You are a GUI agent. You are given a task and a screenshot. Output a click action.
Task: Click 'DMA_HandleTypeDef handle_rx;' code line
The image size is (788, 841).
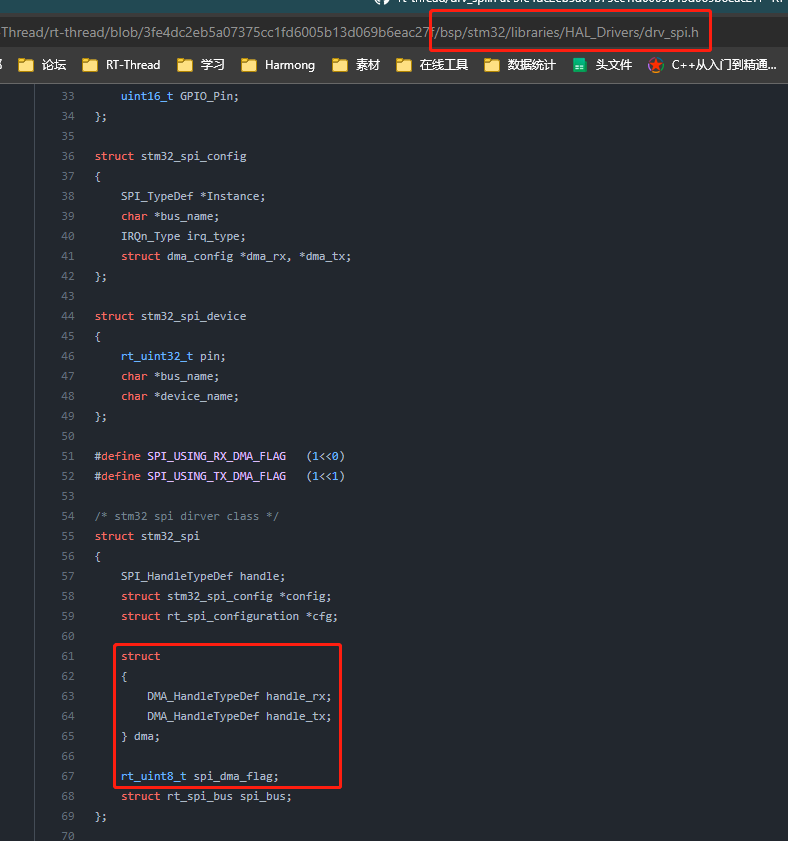pos(239,696)
